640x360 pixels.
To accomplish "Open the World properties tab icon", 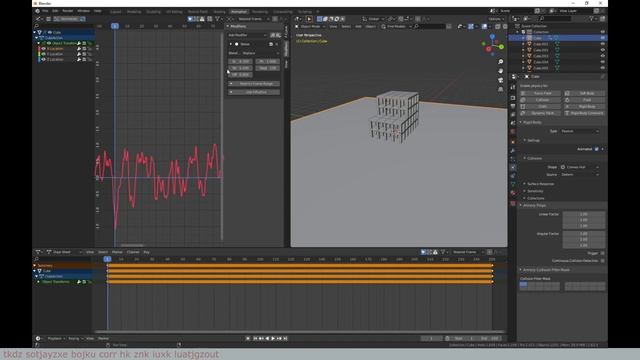I will 513,131.
